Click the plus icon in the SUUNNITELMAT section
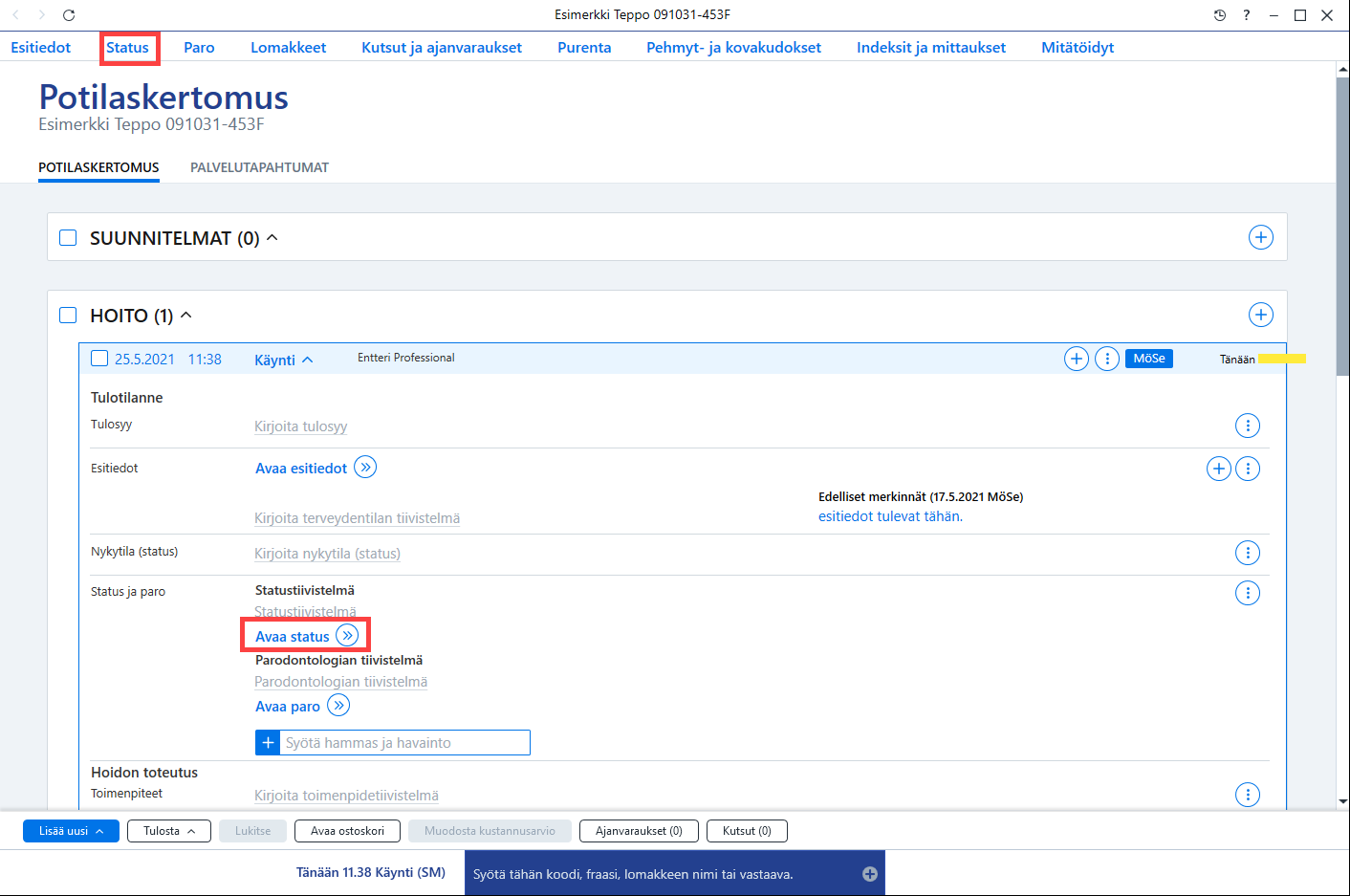This screenshot has width=1350, height=896. tap(1261, 237)
